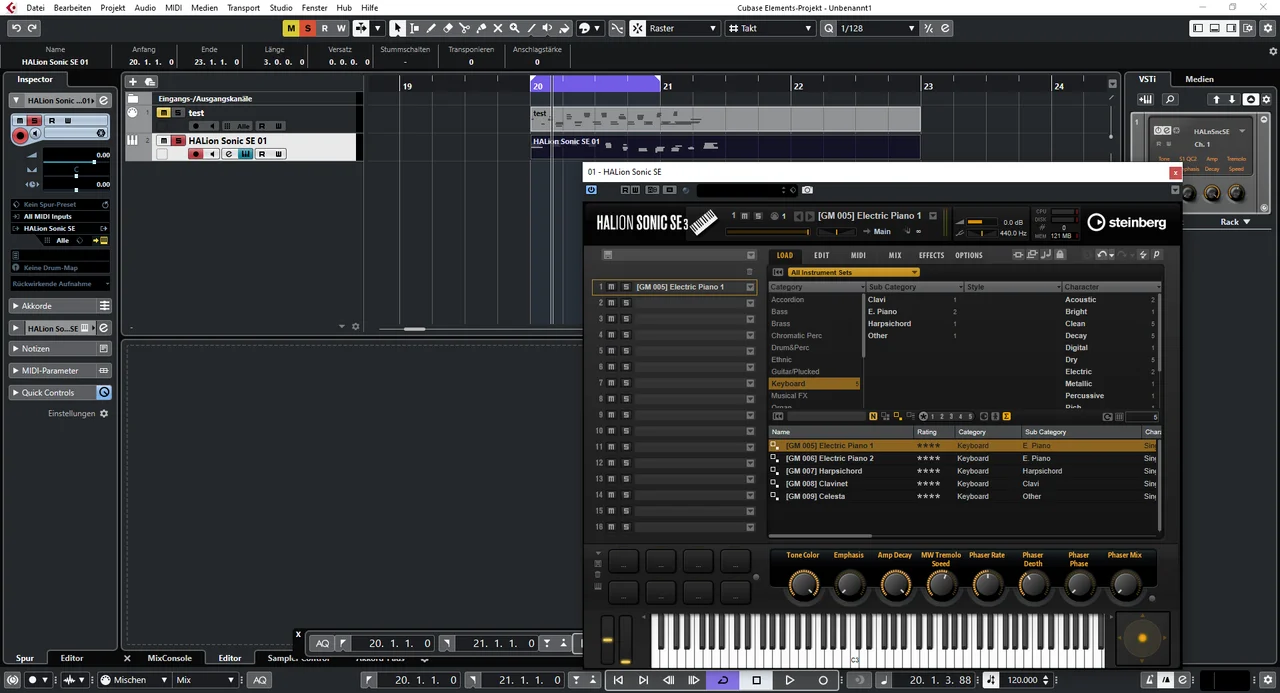The height and width of the screenshot is (693, 1280).
Task: Select the Erase tool
Action: (x=448, y=28)
